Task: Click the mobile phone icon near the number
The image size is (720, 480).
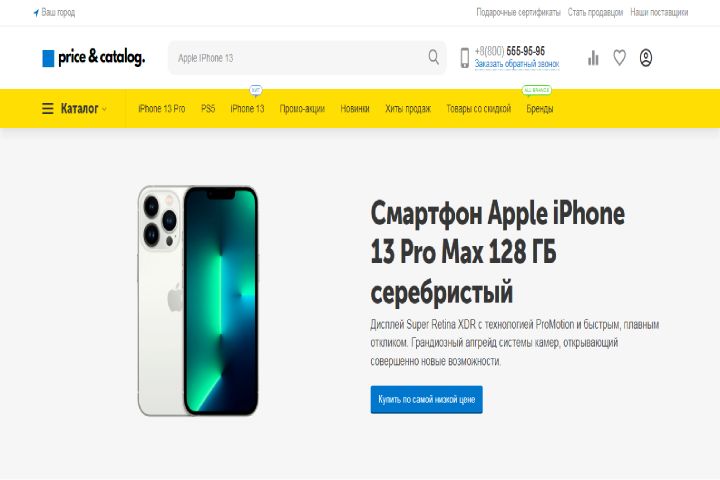Action: point(465,58)
